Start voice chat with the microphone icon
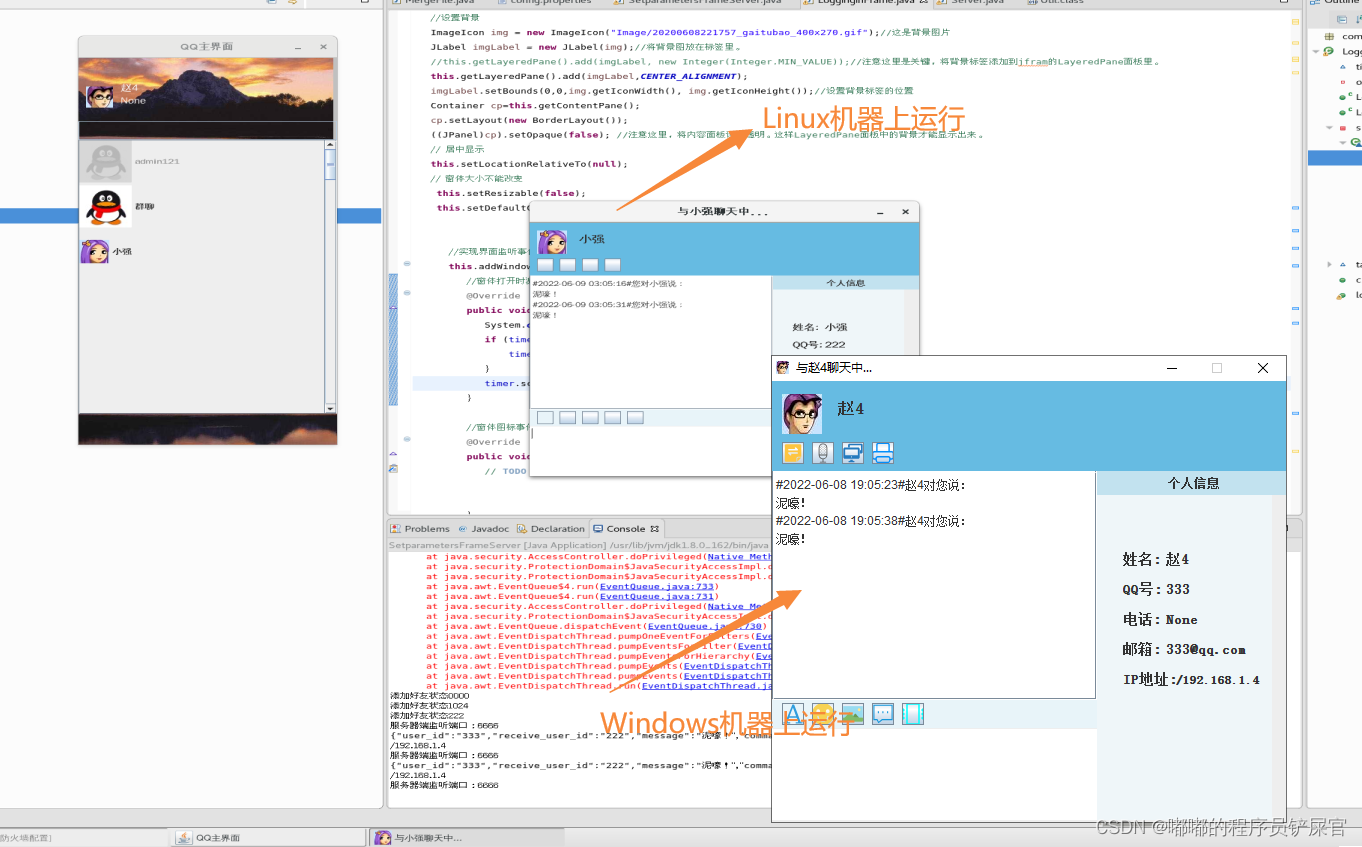 (823, 453)
